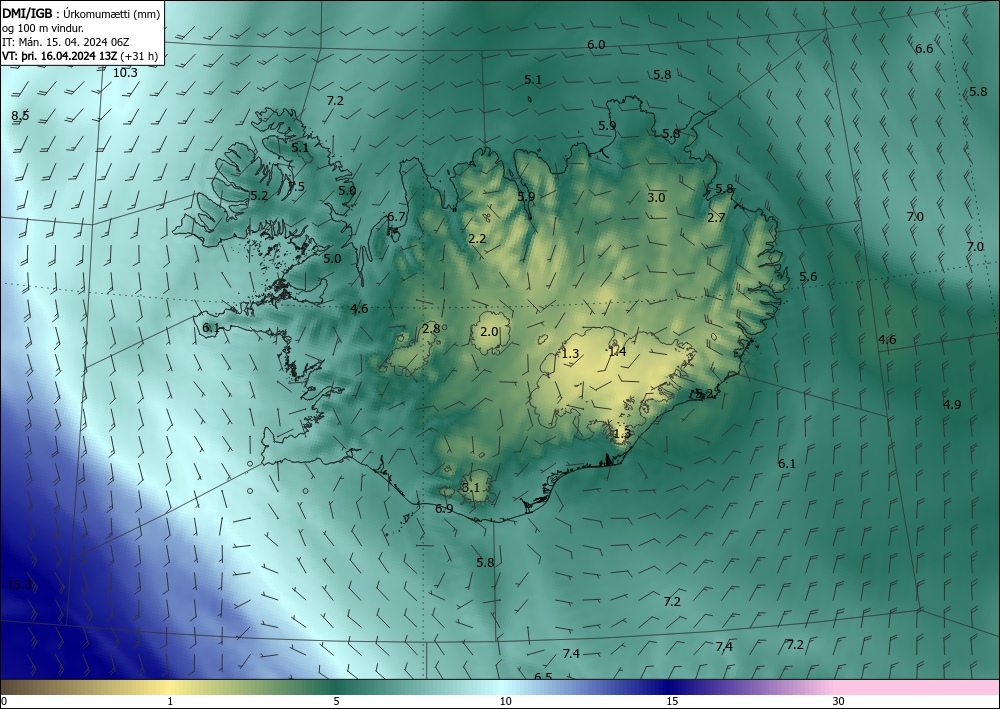Select the 6.7 value label
Viewport: 1000px width, 709px height.
[396, 217]
